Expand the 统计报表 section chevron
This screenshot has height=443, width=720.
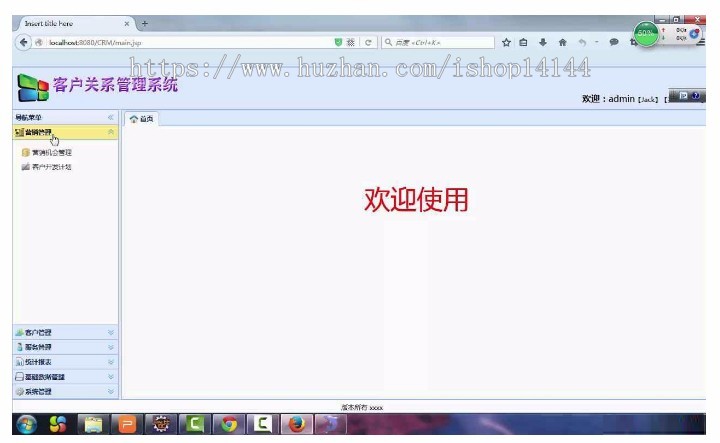pyautogui.click(x=111, y=362)
